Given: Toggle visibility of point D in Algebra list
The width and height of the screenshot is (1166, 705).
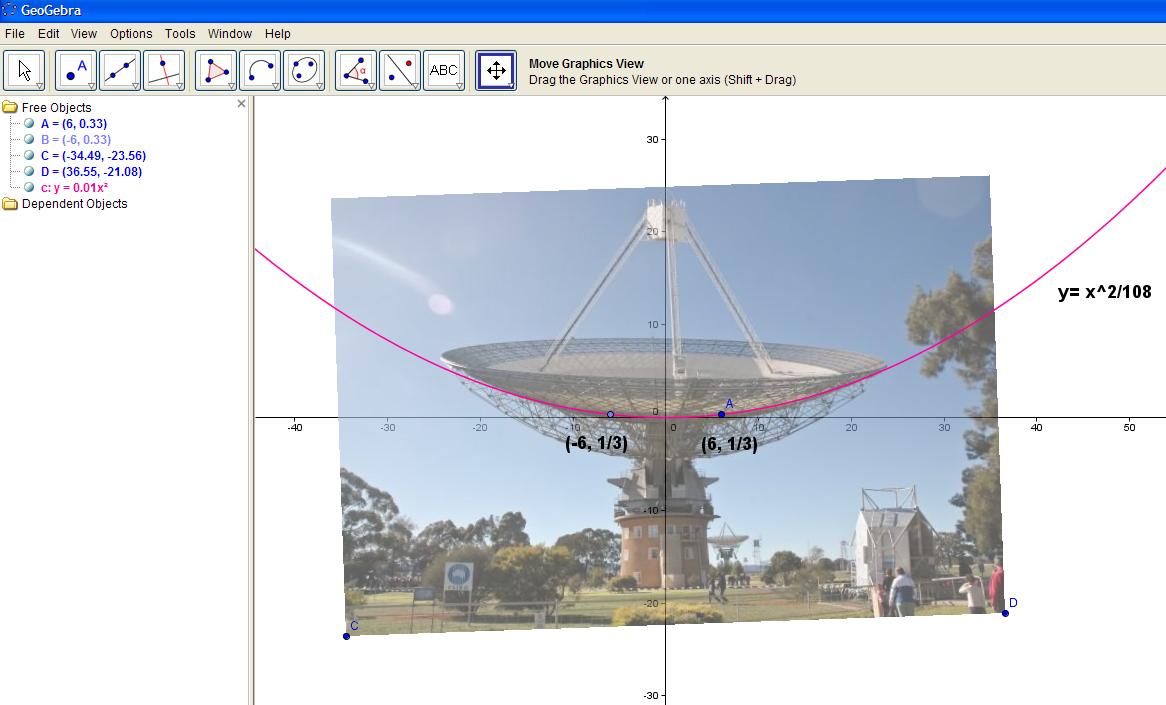Looking at the screenshot, I should 29,171.
